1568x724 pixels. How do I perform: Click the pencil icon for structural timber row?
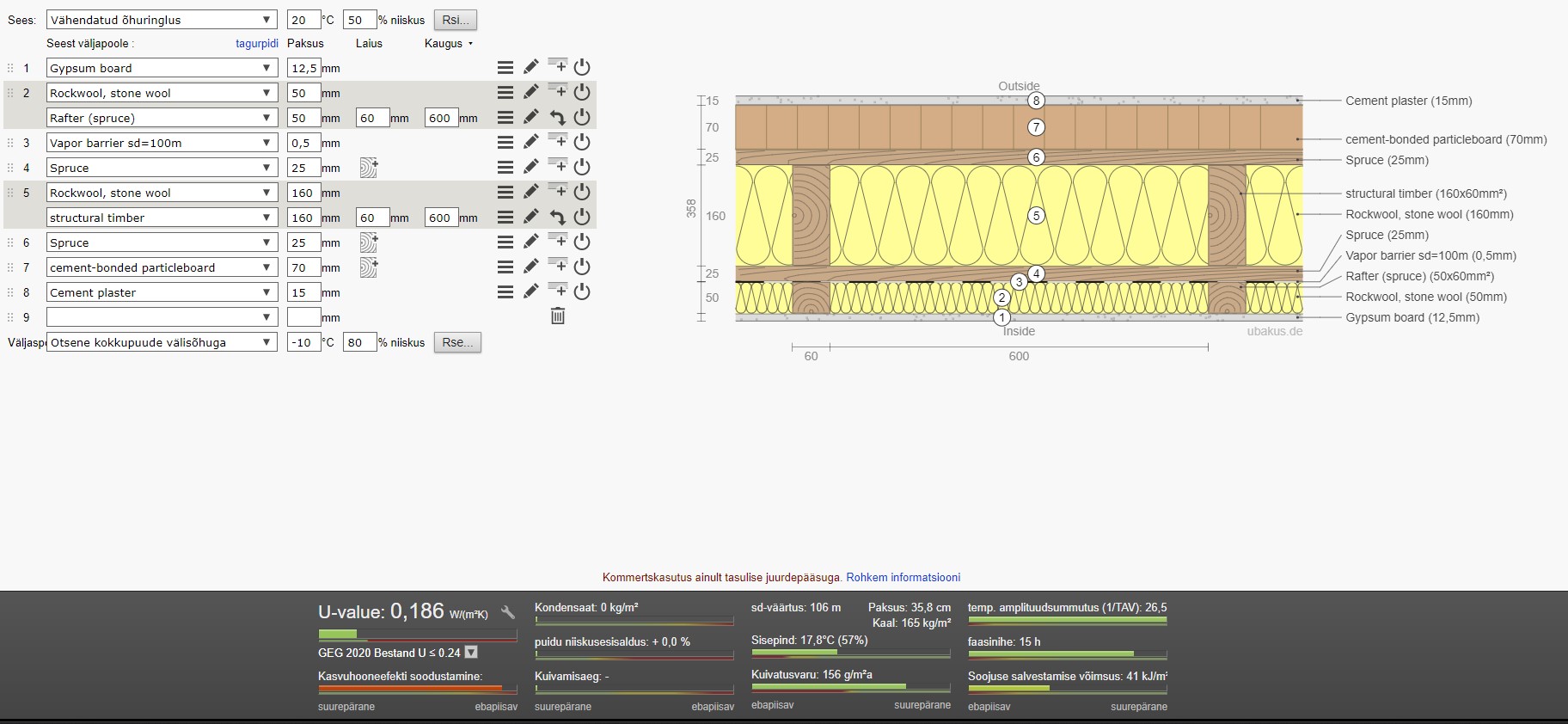pos(531,218)
